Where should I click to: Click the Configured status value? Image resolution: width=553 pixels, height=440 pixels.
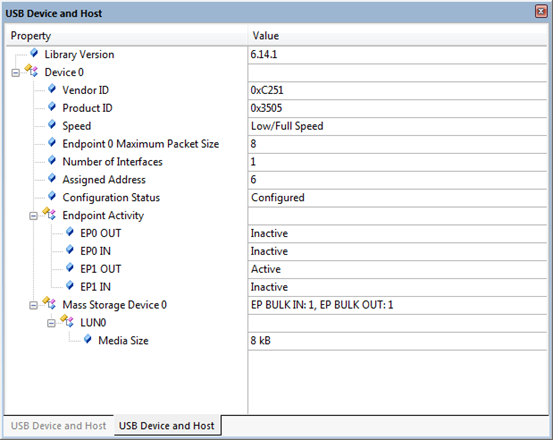278,198
